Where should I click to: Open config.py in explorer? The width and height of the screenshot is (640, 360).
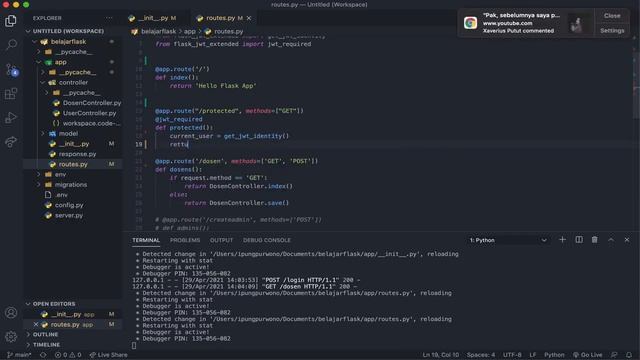click(69, 205)
